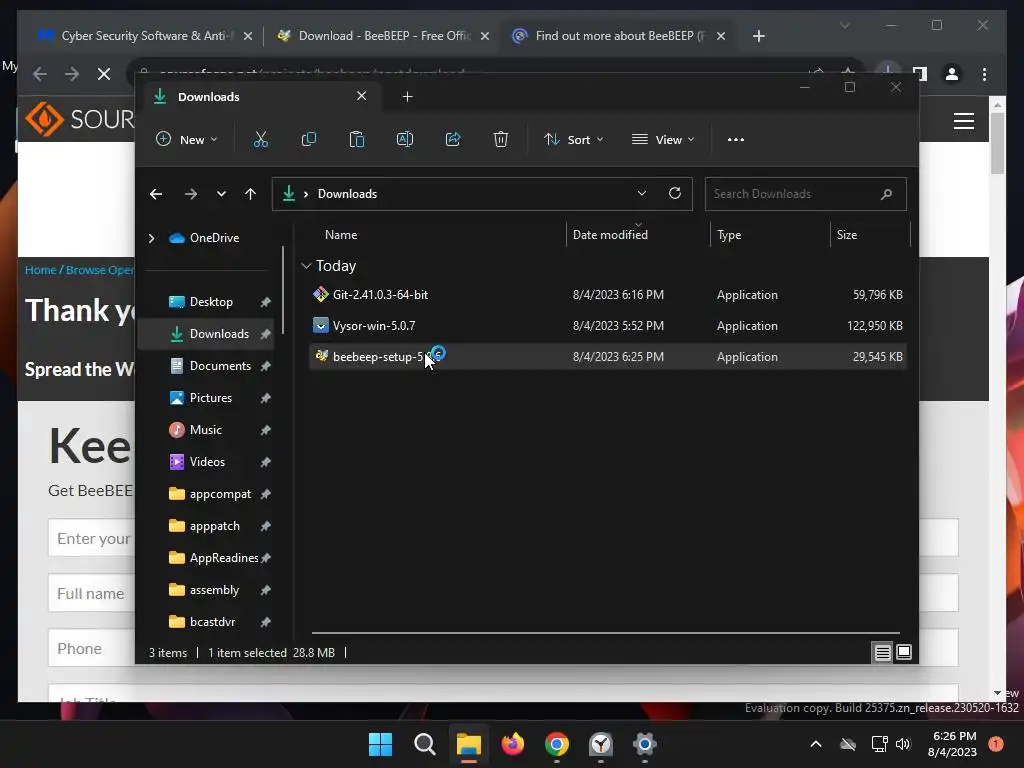Screen dimensions: 1024x768
Task: Open taskbar Search
Action: 424,744
